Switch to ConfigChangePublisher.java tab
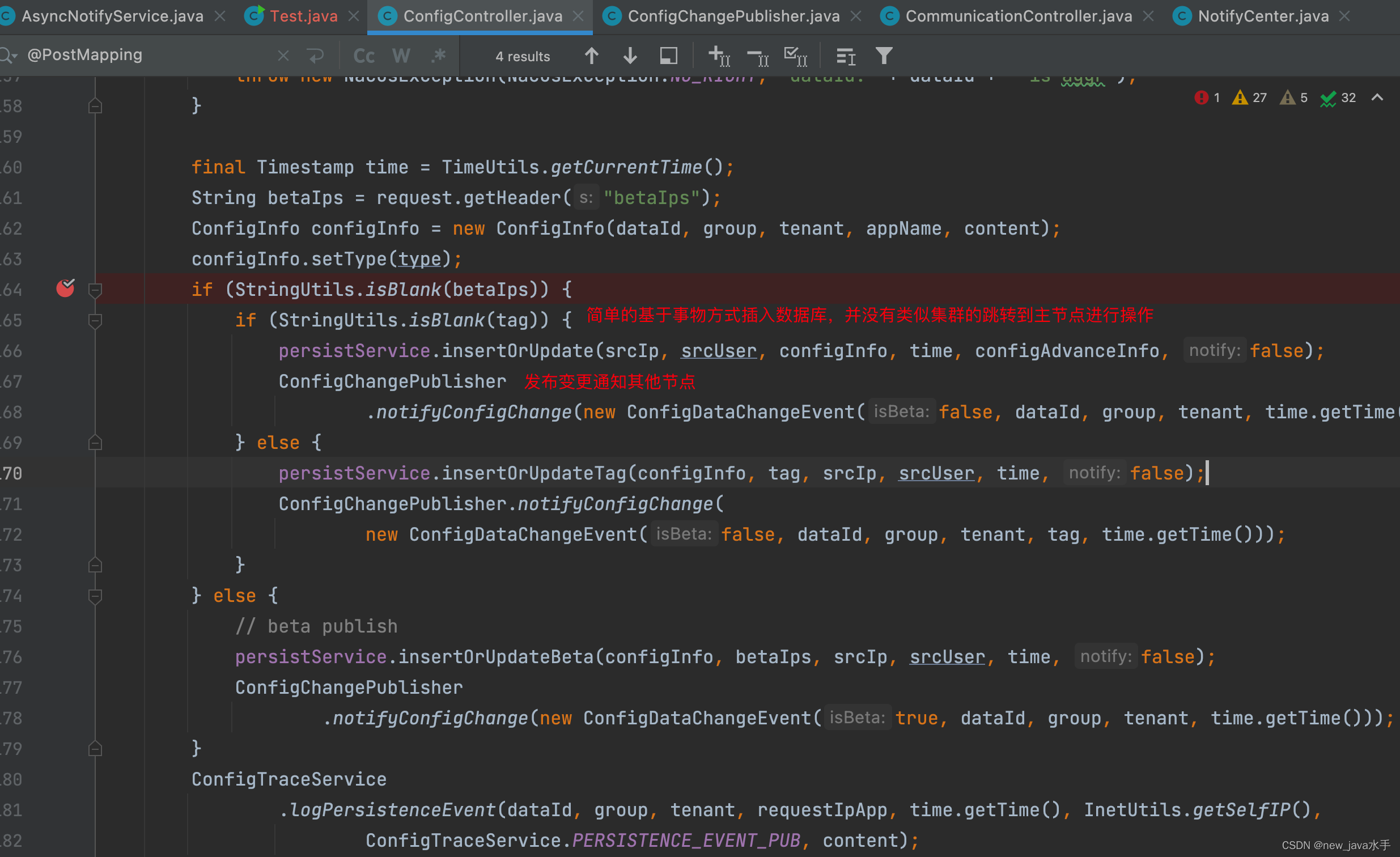This screenshot has width=1400, height=857. point(733,16)
